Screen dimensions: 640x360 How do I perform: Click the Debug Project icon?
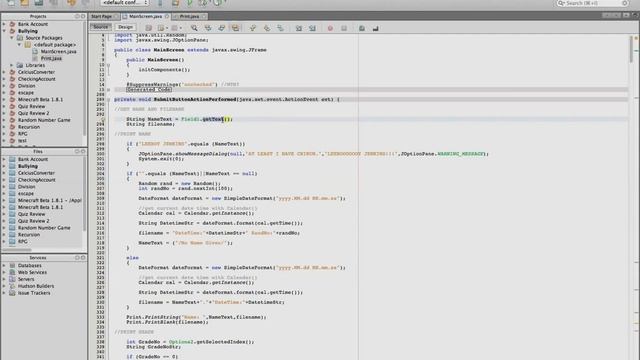coord(203,2)
